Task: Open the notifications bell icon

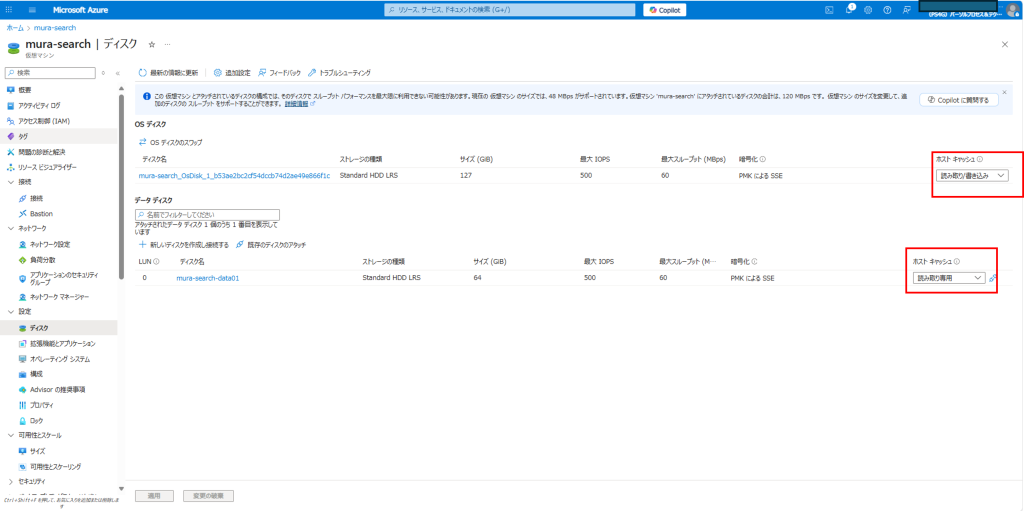Action: (x=848, y=9)
